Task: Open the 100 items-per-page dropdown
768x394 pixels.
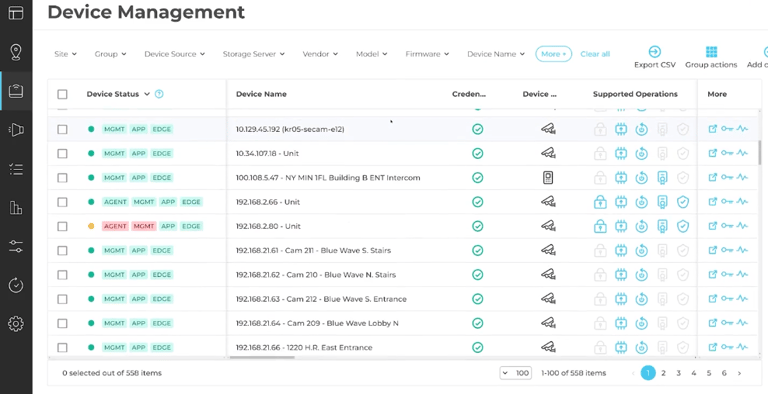Action: pos(515,373)
